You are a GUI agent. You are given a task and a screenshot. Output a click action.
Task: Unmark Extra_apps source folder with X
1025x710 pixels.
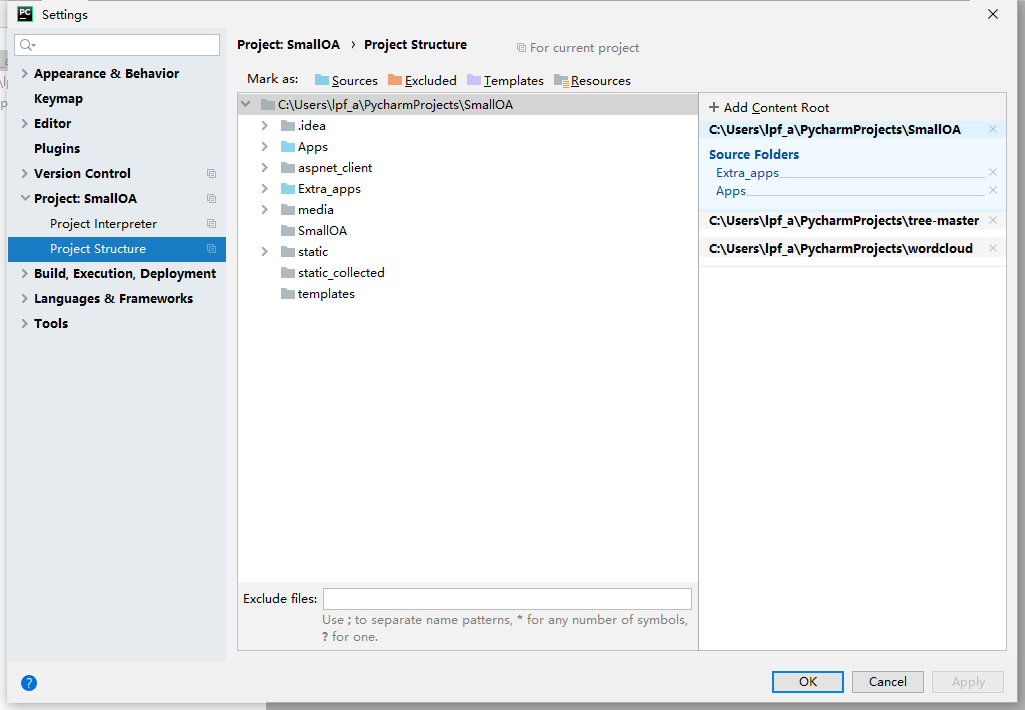[993, 173]
